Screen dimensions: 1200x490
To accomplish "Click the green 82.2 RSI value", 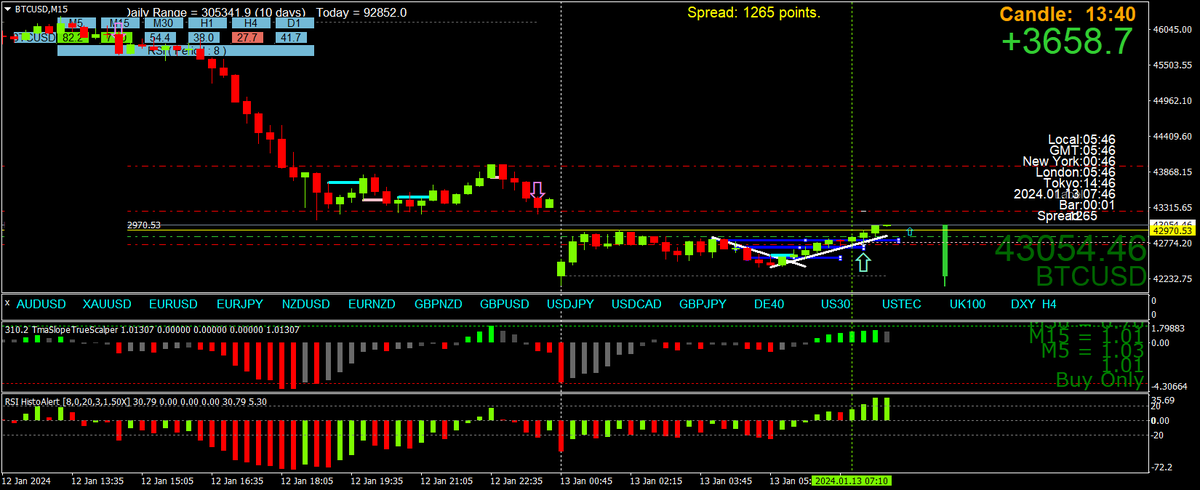I will pos(72,37).
